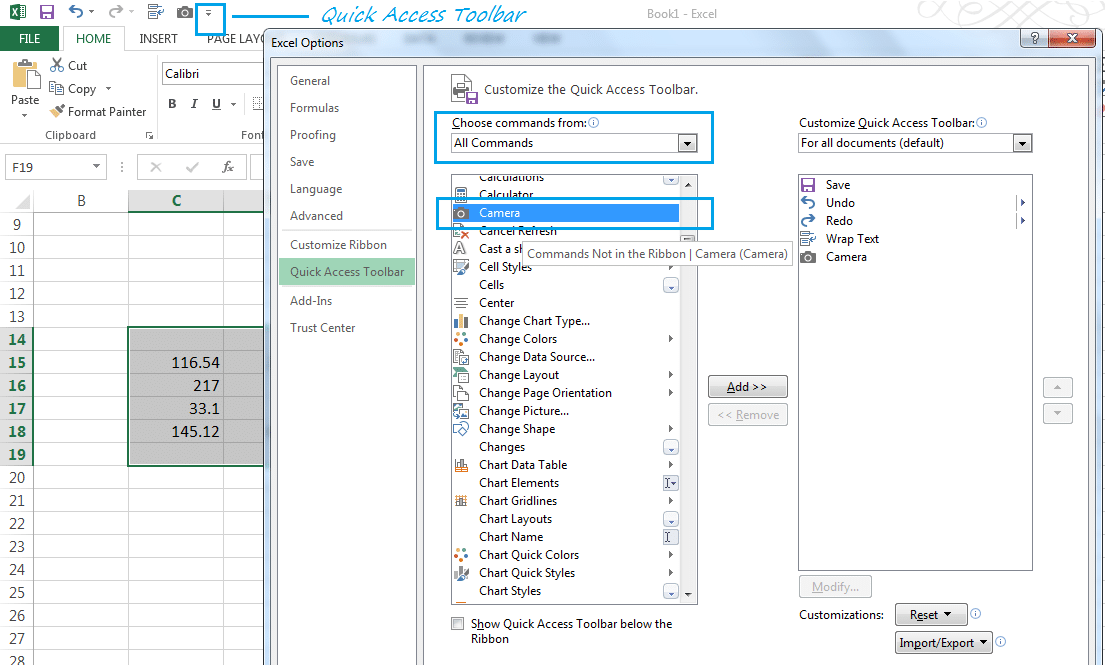Click the Insert Function fx icon
This screenshot has height=665, width=1108.
point(228,167)
